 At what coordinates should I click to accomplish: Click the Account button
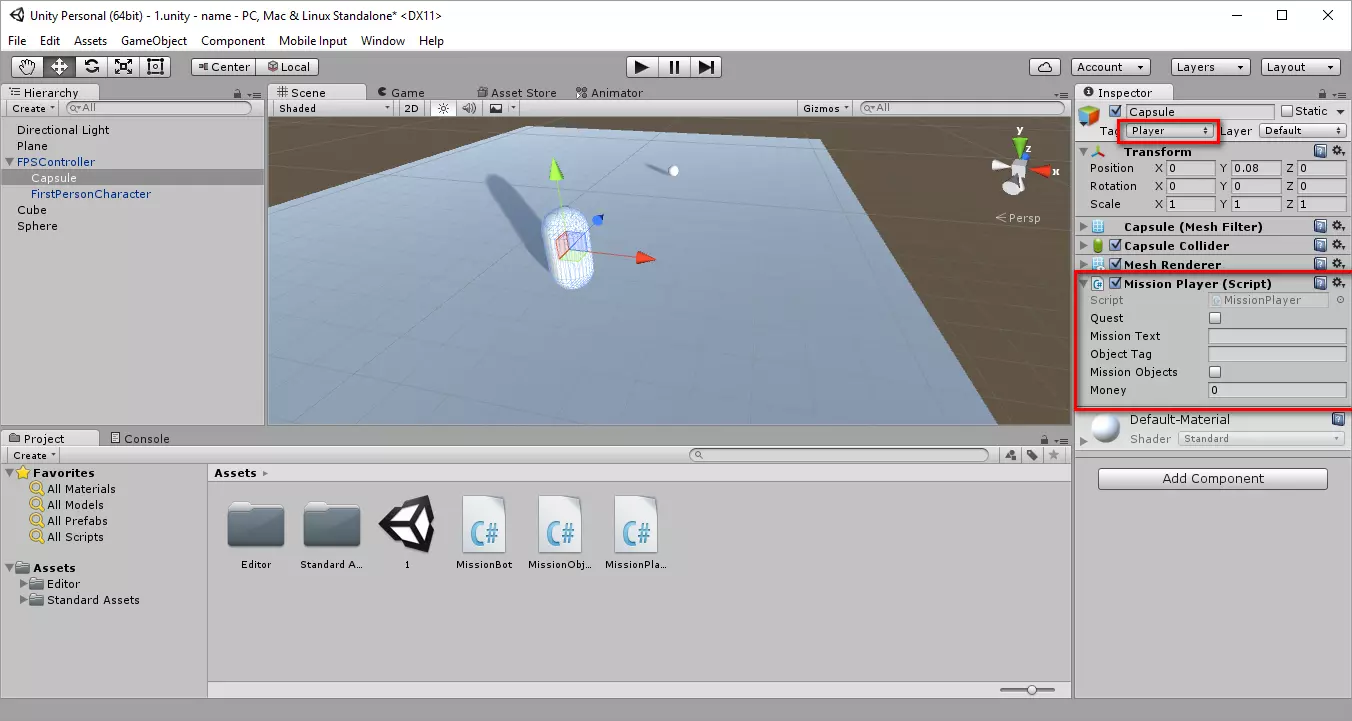(x=1111, y=67)
